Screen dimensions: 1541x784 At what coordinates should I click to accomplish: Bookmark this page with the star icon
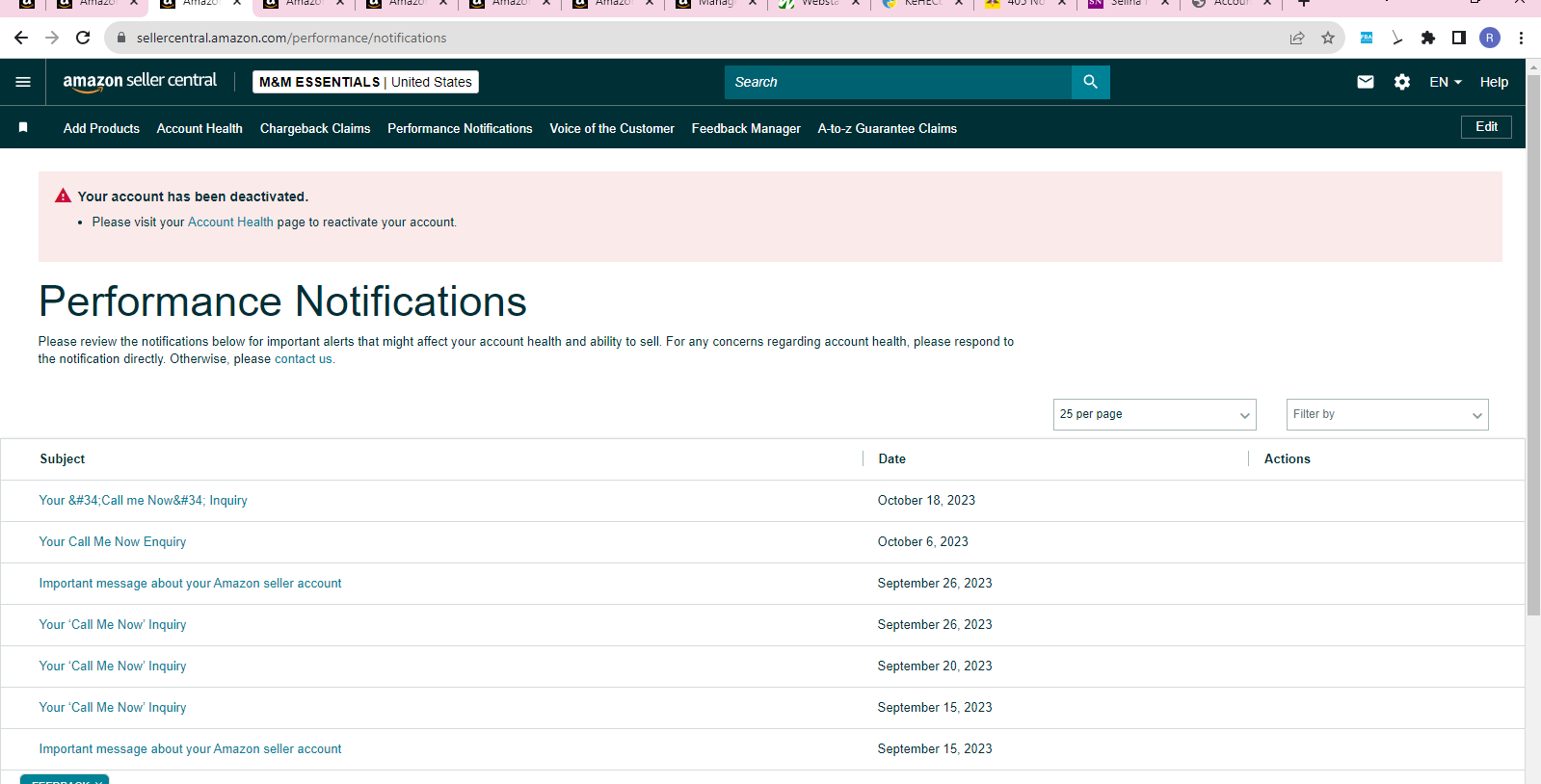[x=1328, y=38]
